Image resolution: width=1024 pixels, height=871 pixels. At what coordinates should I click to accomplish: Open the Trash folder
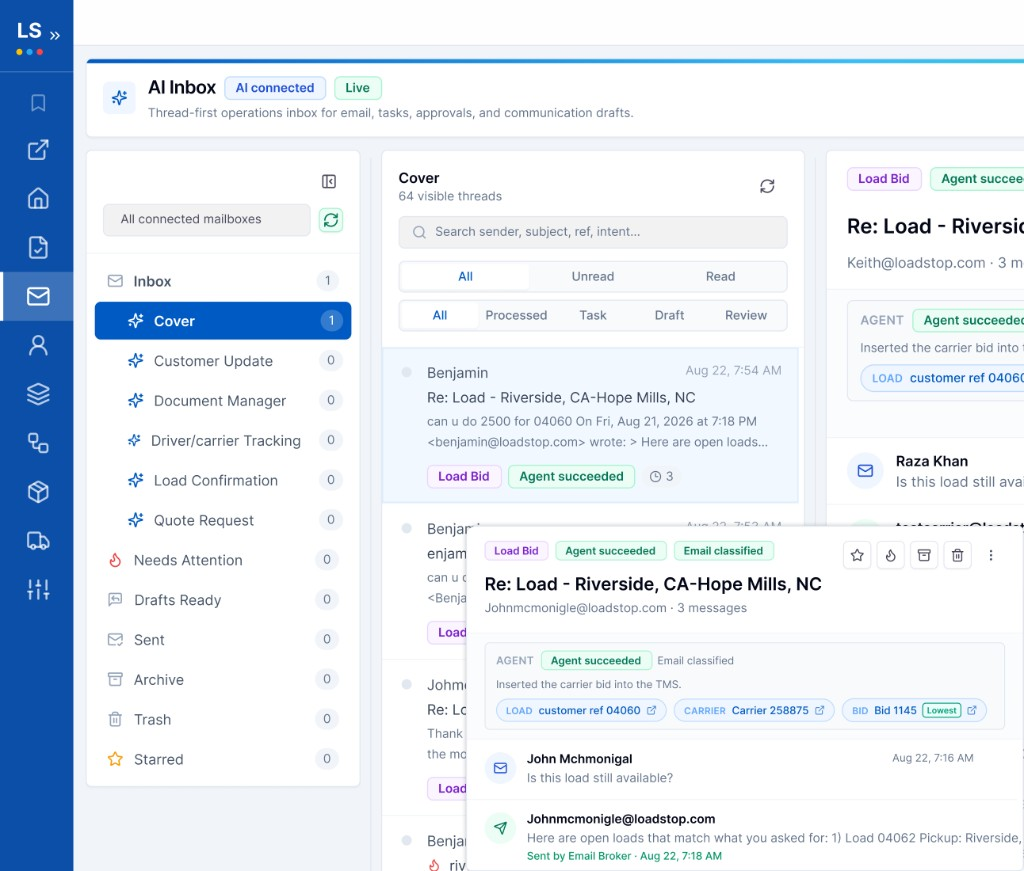223,719
